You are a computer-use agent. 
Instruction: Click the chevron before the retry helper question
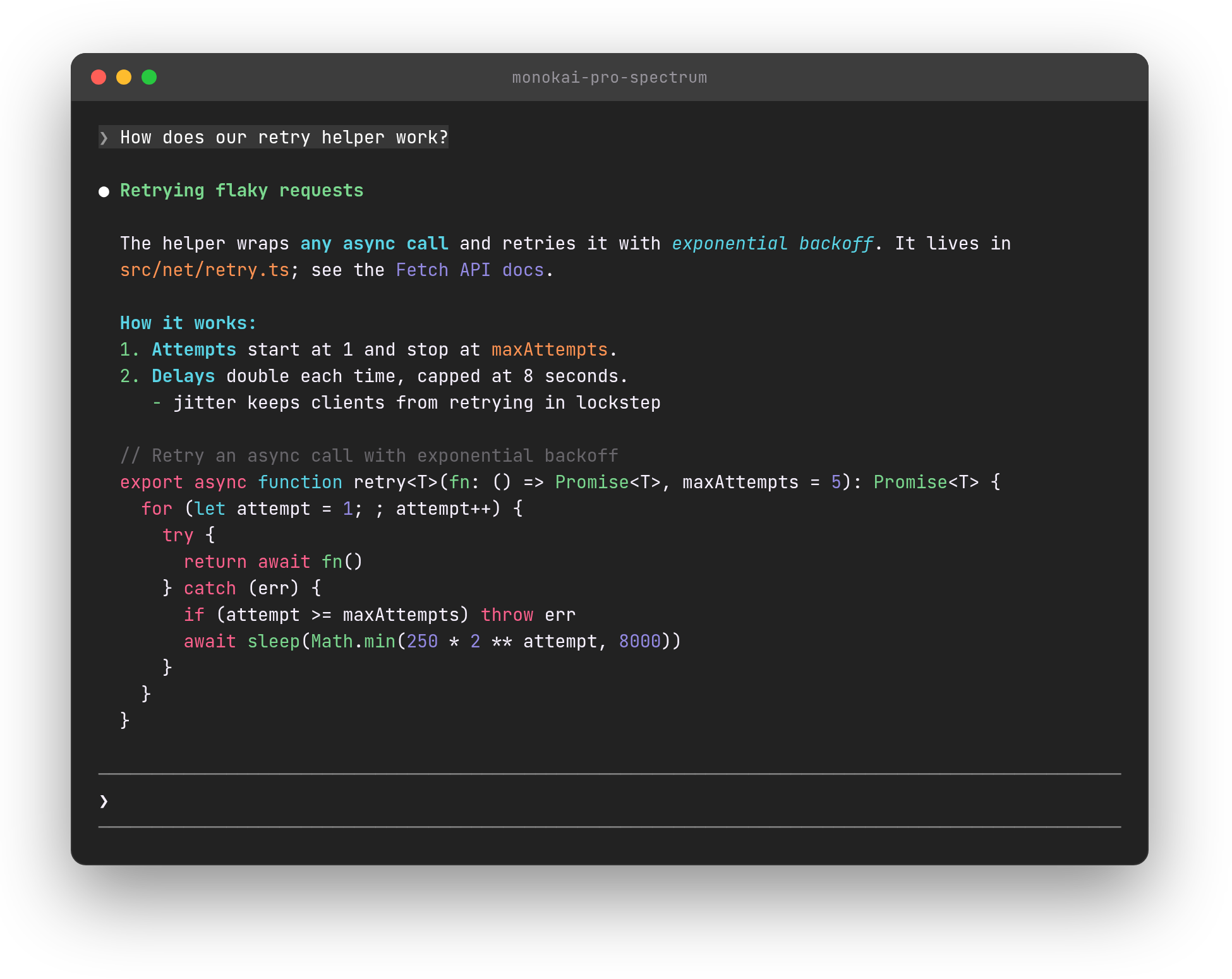pos(104,138)
